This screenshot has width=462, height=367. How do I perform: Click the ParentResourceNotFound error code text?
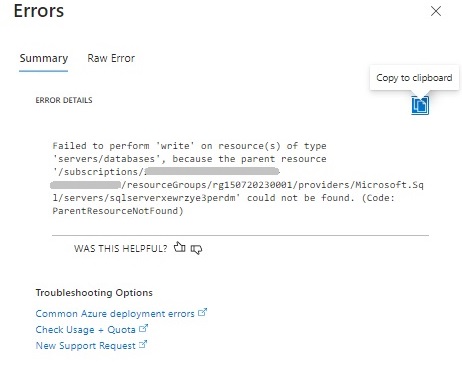click(x=118, y=211)
